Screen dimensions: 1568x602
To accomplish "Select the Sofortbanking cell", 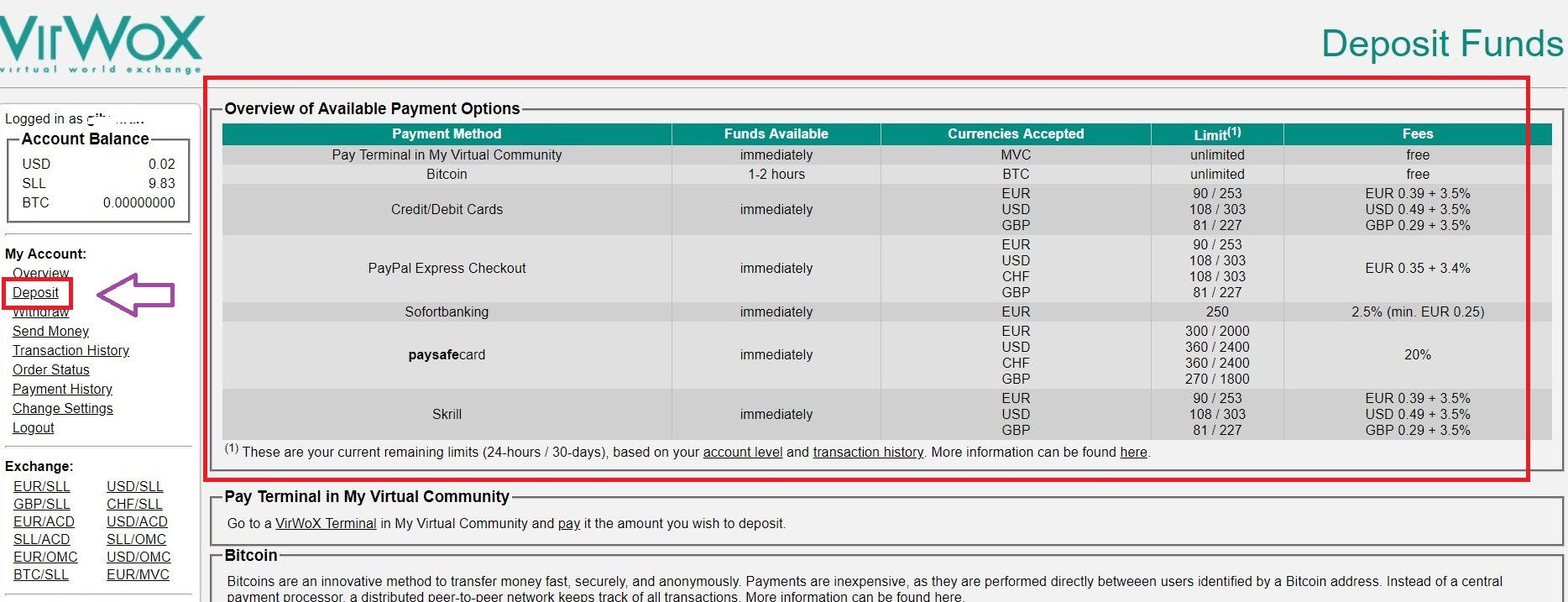I will pos(447,311).
